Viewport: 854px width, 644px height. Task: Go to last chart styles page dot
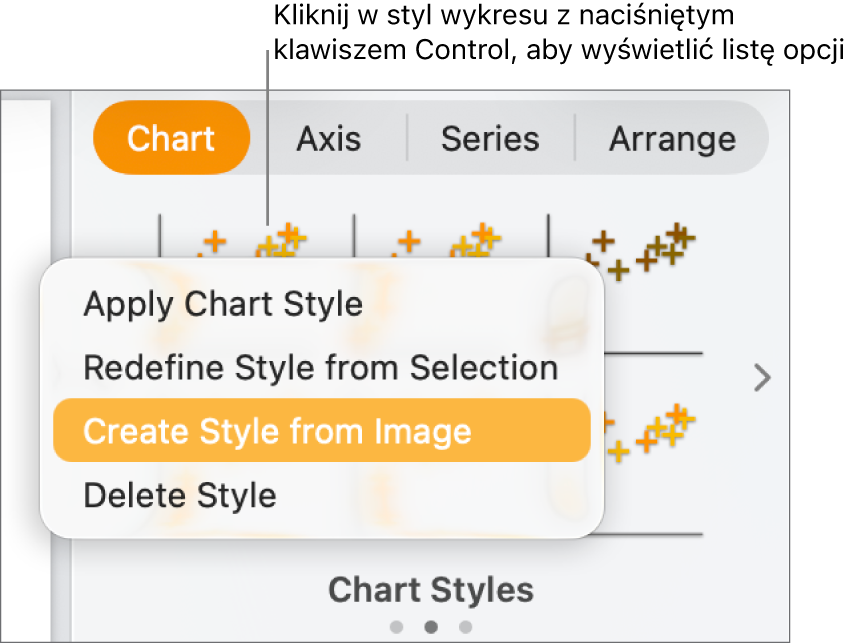[x=465, y=627]
